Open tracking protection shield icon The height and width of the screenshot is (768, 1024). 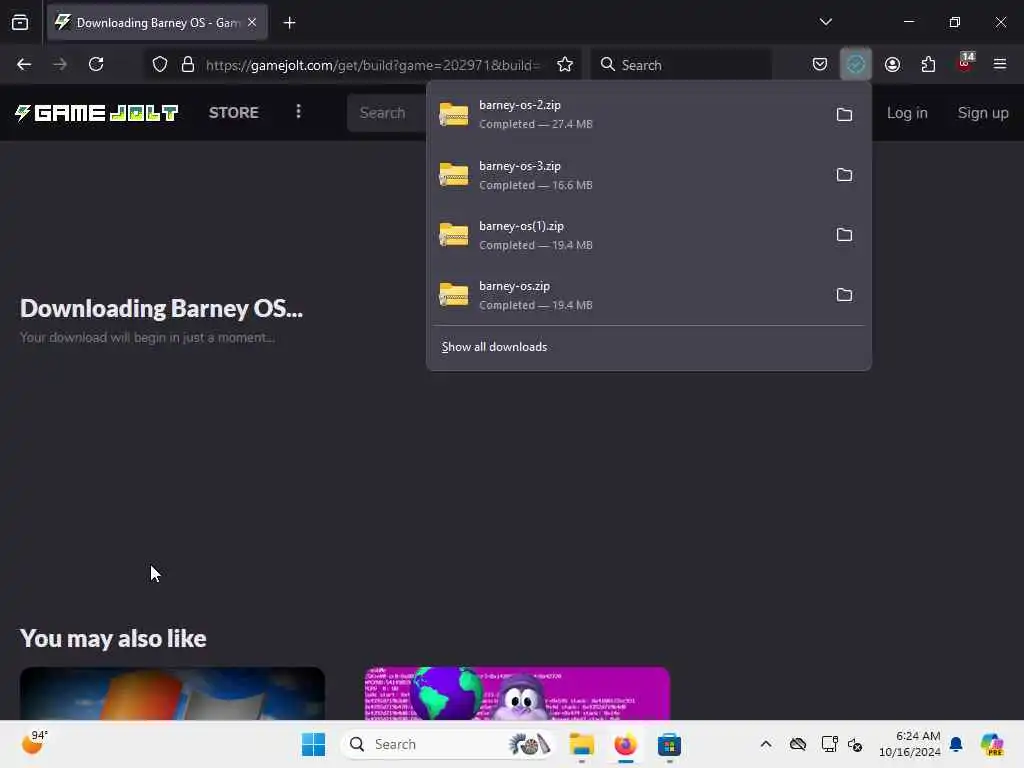pos(160,65)
